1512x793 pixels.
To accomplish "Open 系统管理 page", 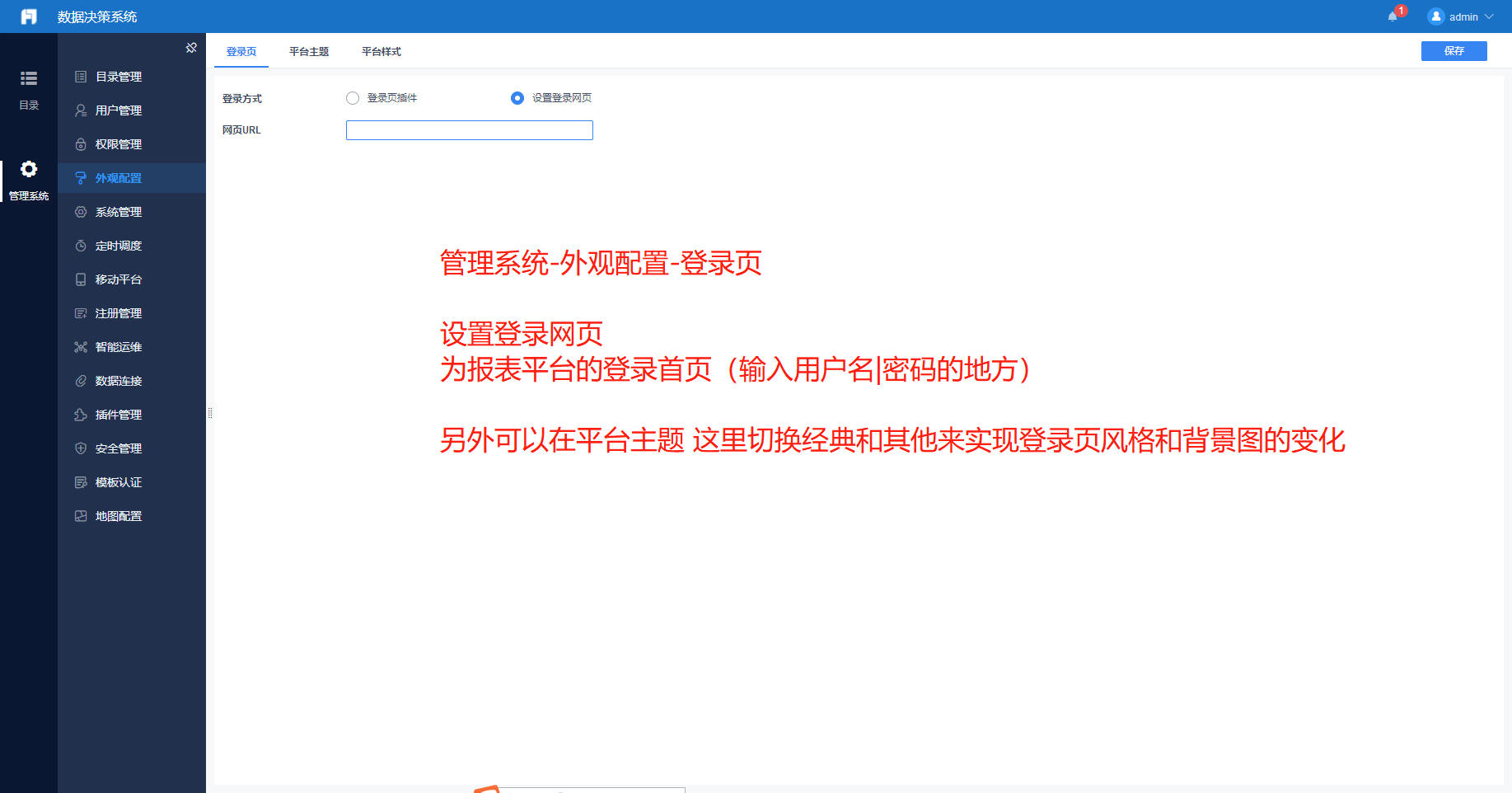I will (x=132, y=212).
